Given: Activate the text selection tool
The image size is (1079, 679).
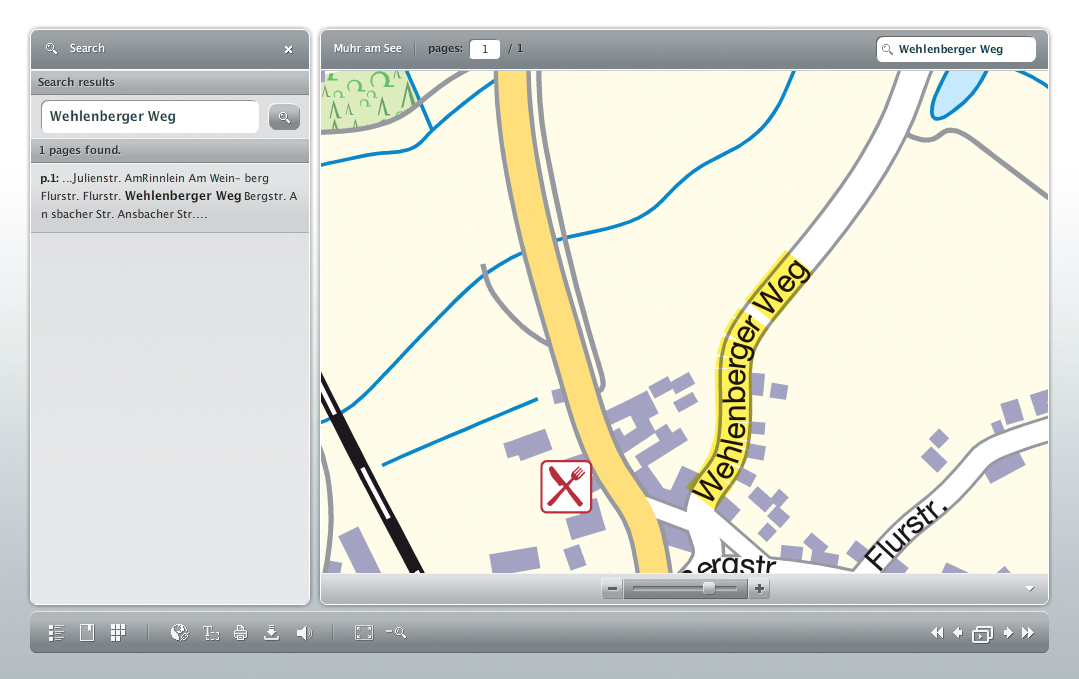Looking at the screenshot, I should pos(211,632).
